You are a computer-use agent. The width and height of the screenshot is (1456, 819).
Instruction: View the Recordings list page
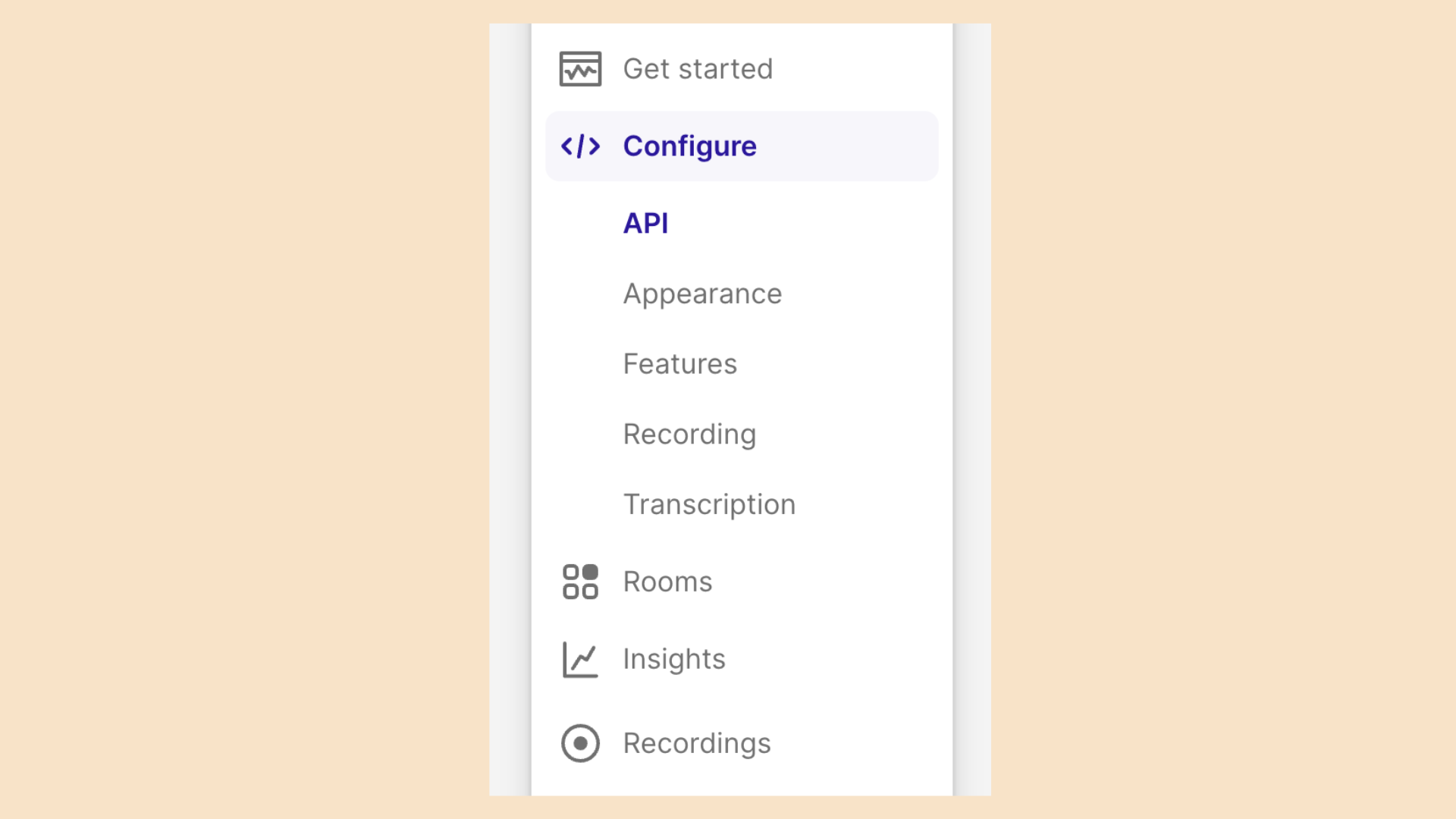pos(696,743)
